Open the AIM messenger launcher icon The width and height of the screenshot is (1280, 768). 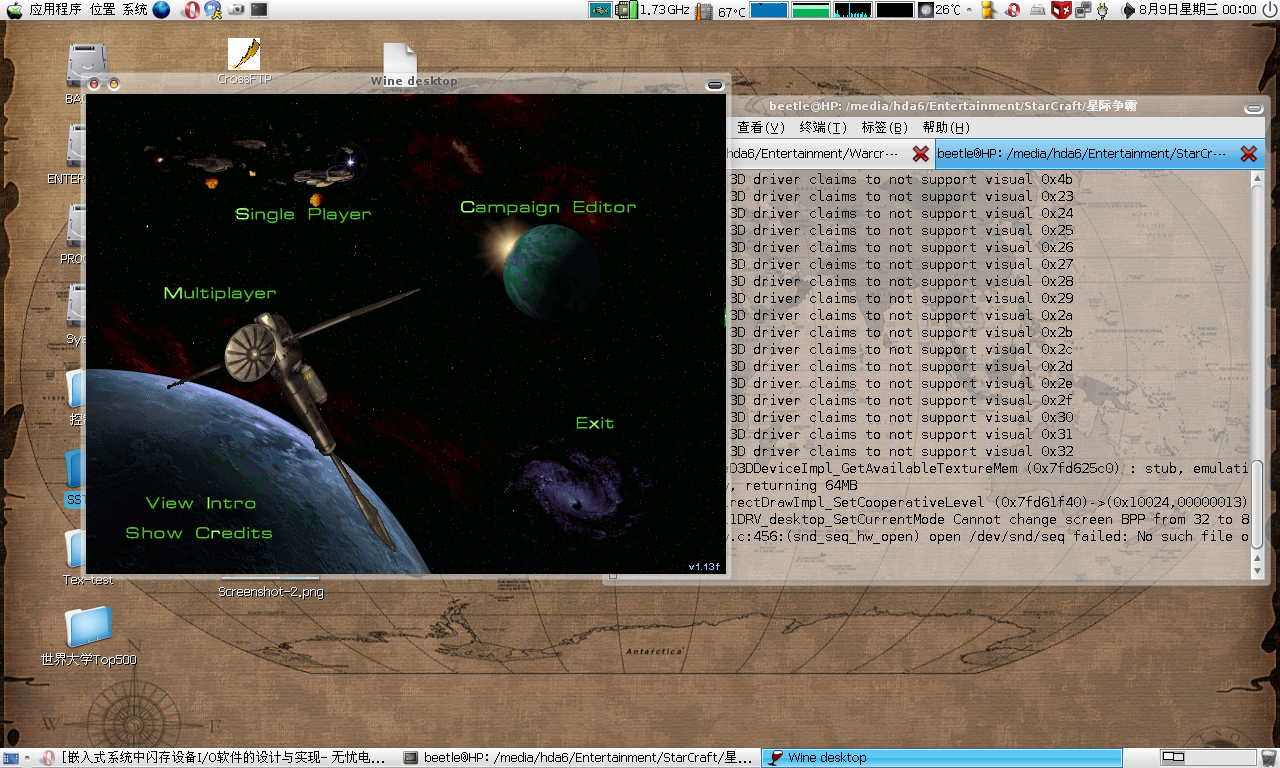point(213,10)
